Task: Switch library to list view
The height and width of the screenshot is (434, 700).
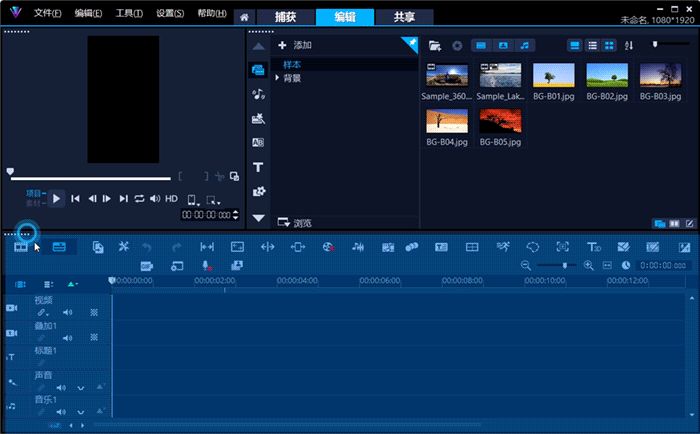Action: pos(592,46)
